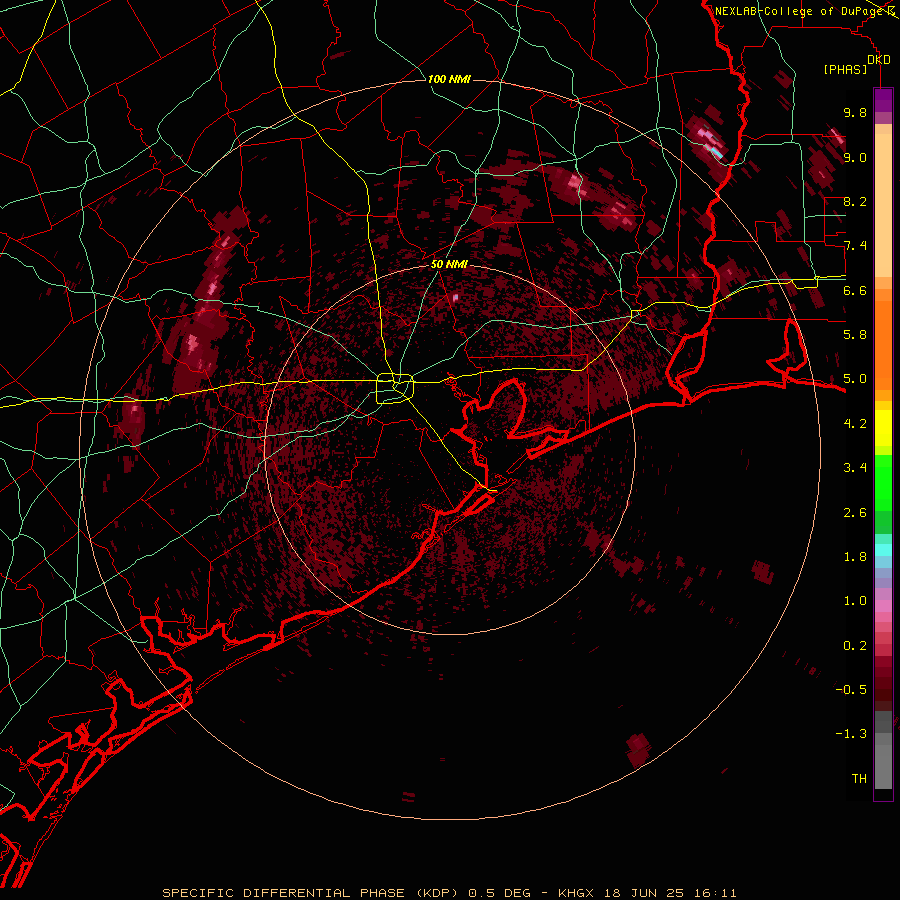Click the 6.6 value on the color scale
900x900 pixels.
click(855, 290)
